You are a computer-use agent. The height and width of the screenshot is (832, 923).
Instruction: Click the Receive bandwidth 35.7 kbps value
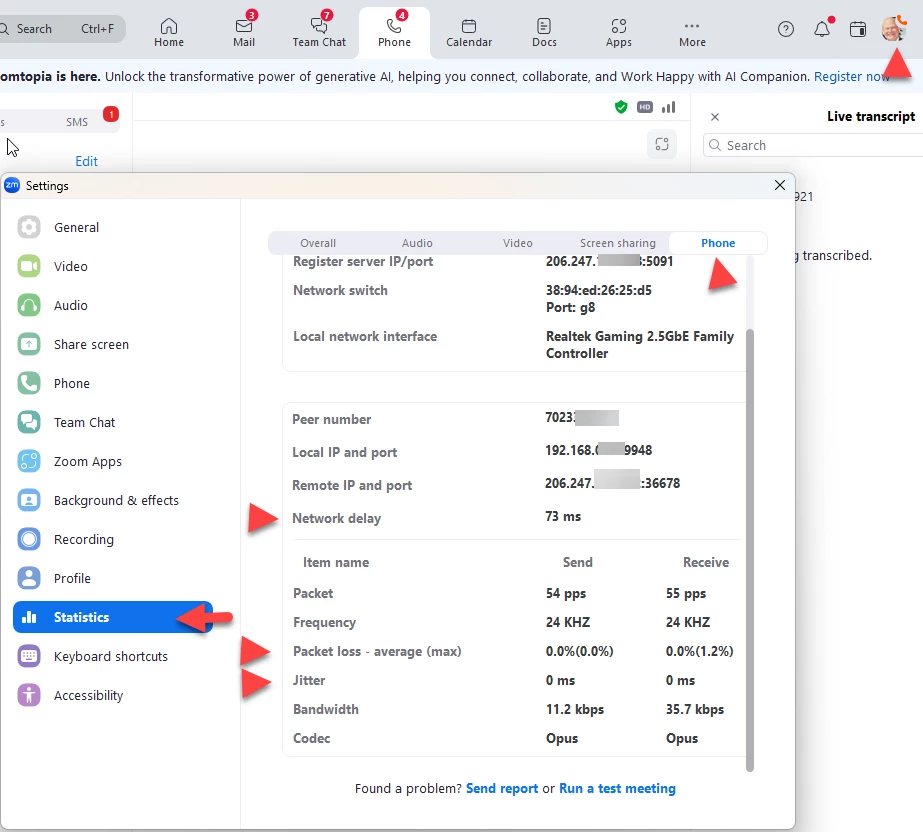[695, 709]
